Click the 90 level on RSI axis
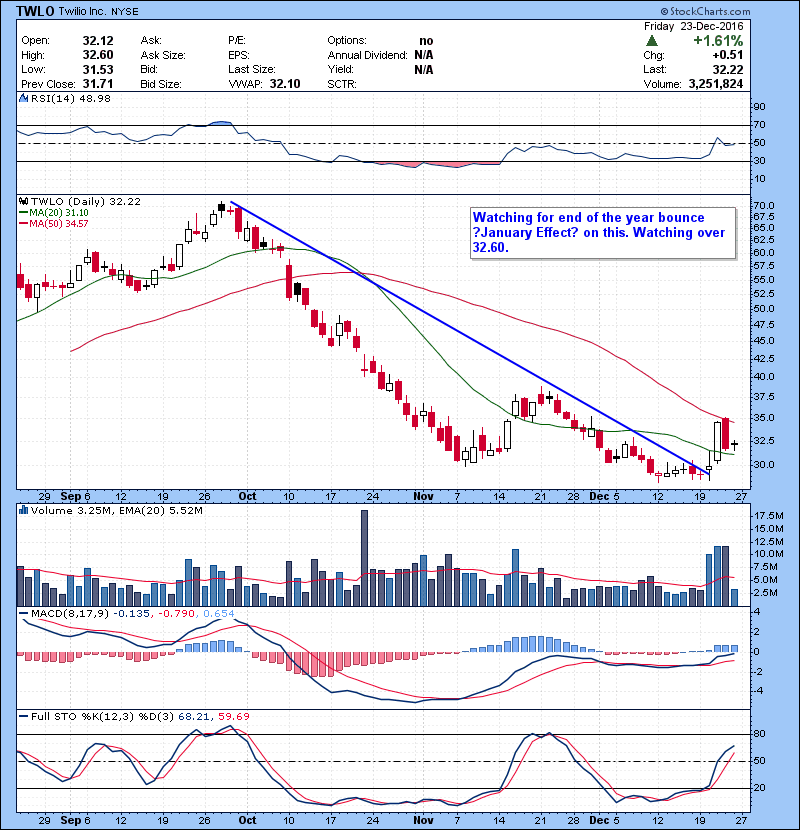 (759, 106)
